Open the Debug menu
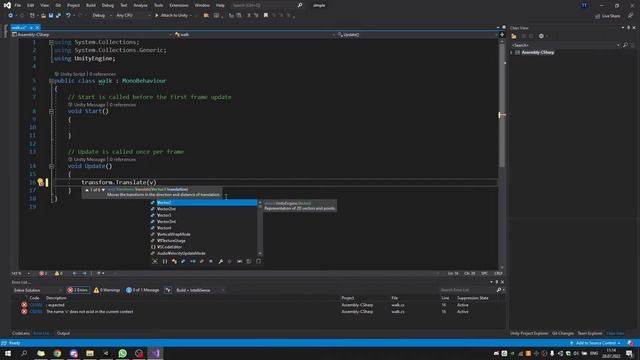 click(x=108, y=5)
